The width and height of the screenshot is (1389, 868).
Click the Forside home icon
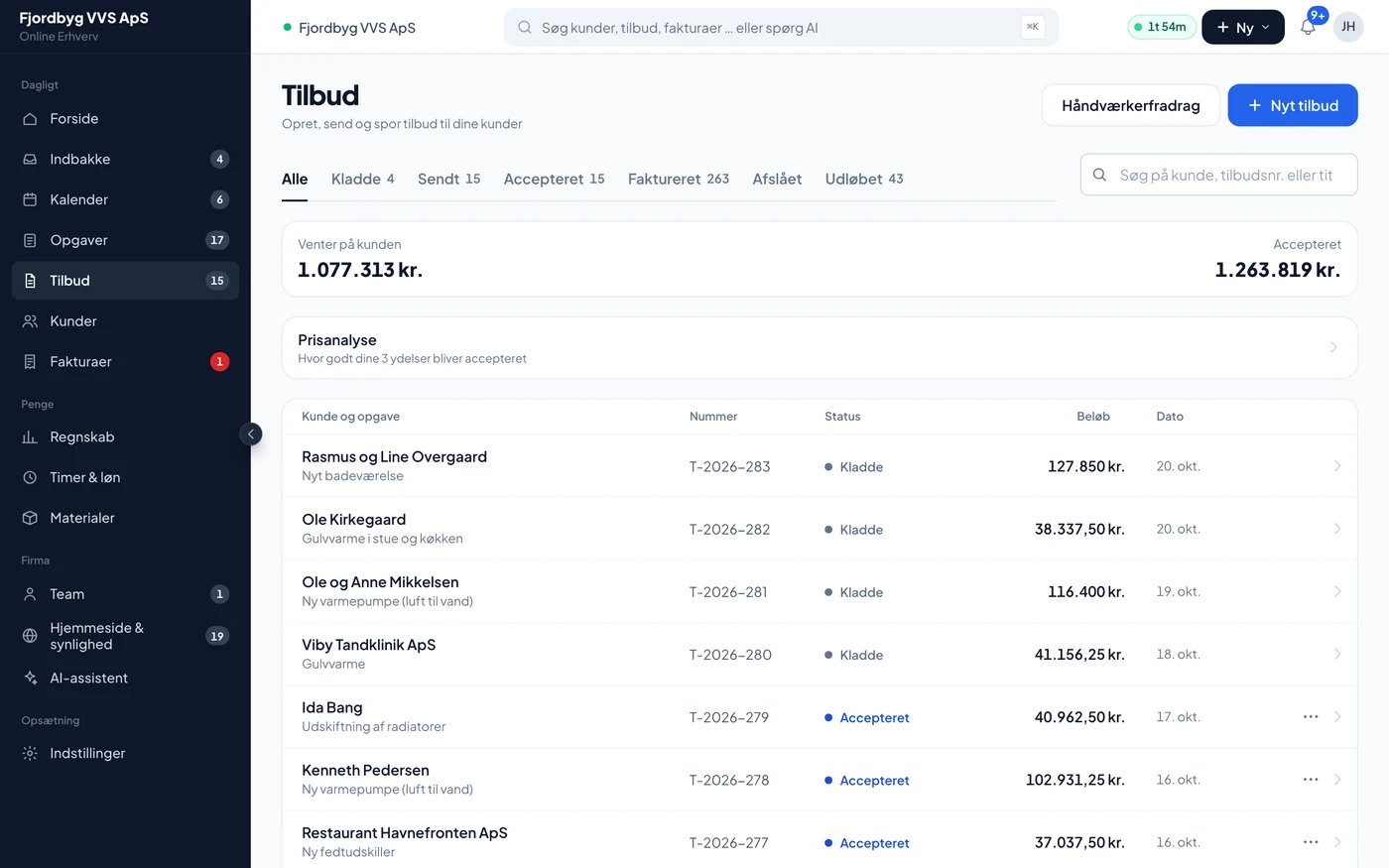(30, 119)
